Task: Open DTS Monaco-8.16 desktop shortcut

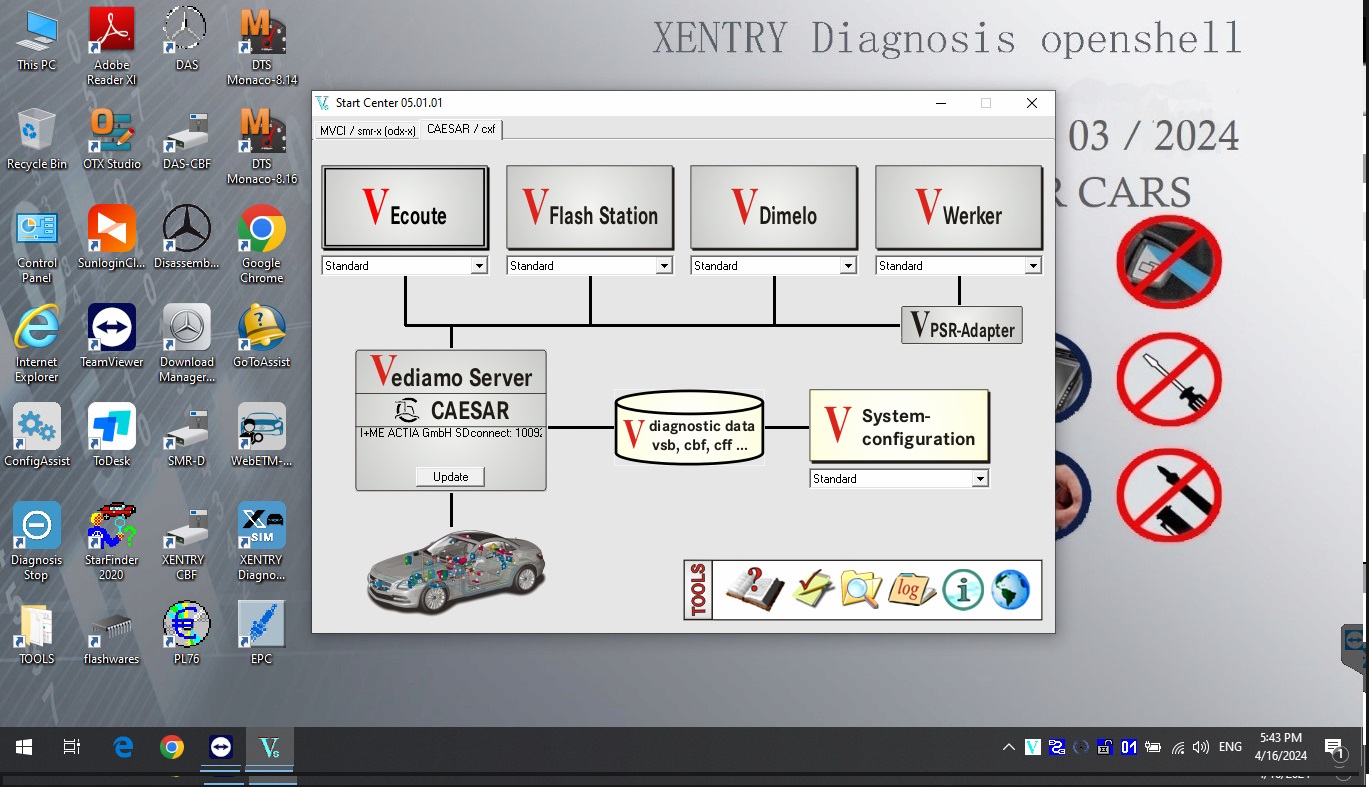Action: point(261,140)
